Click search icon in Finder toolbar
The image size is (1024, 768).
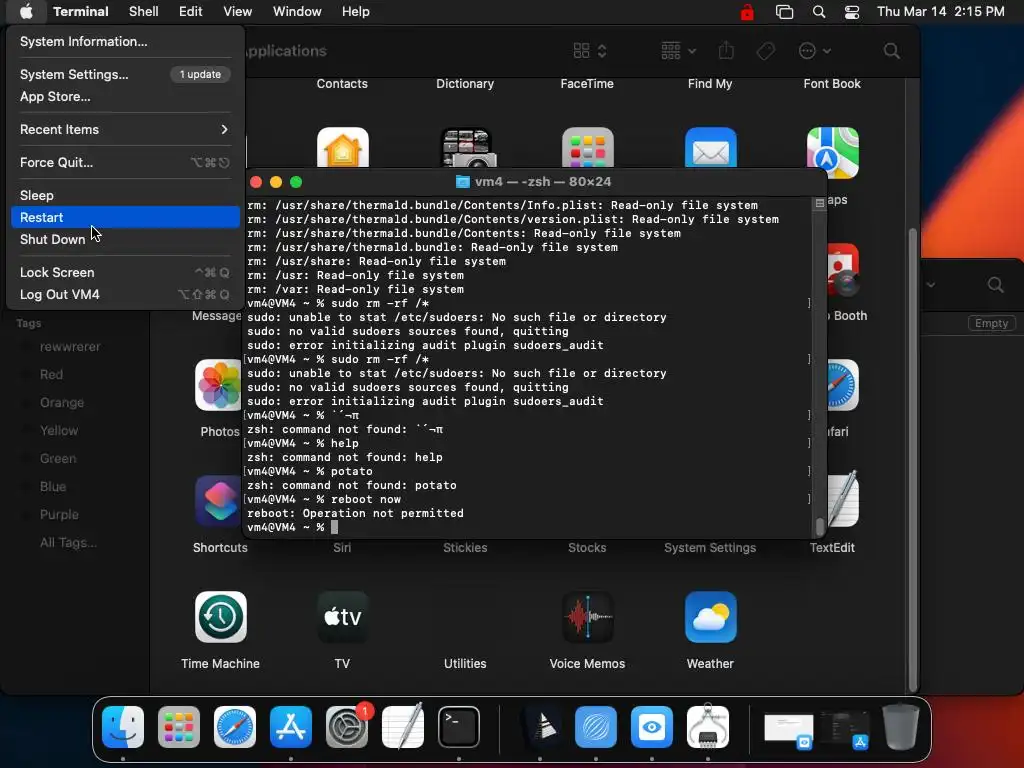click(891, 50)
